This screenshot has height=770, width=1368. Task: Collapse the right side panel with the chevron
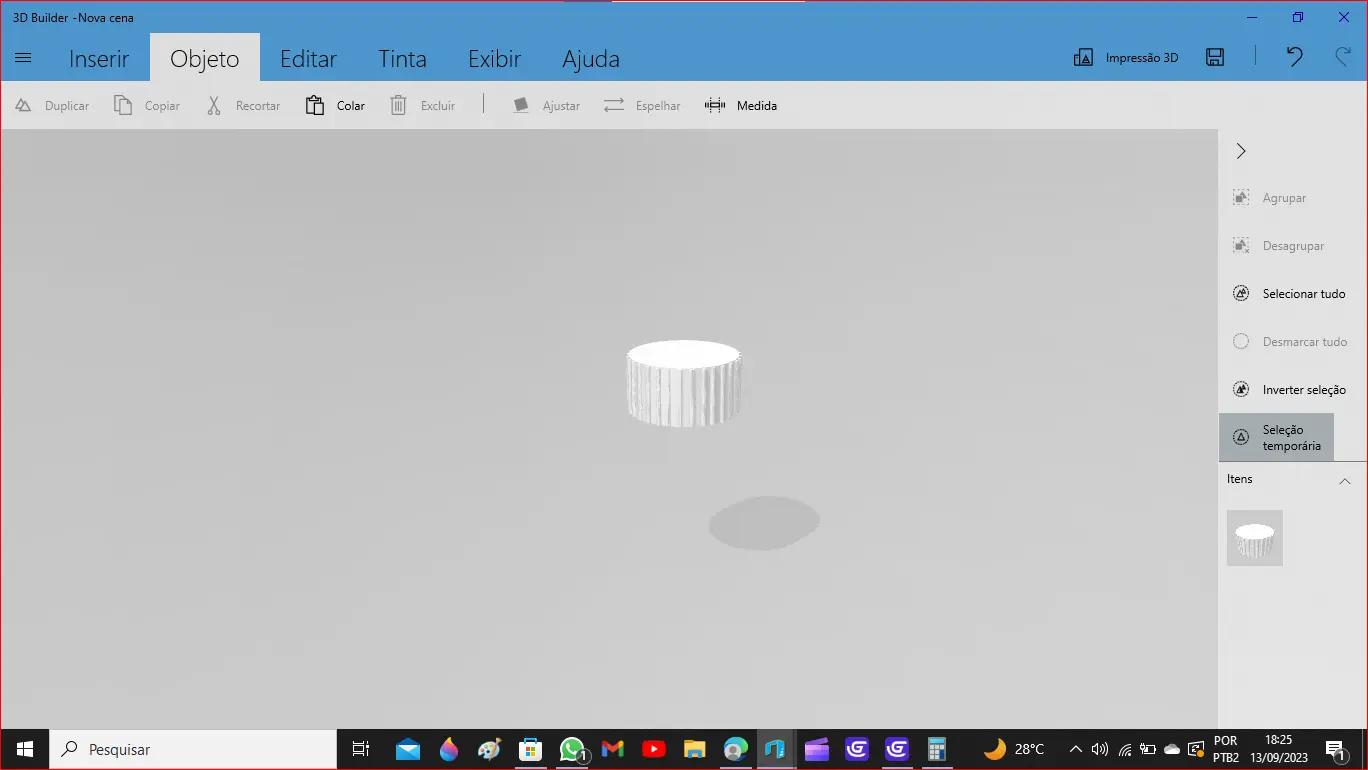coord(1241,151)
